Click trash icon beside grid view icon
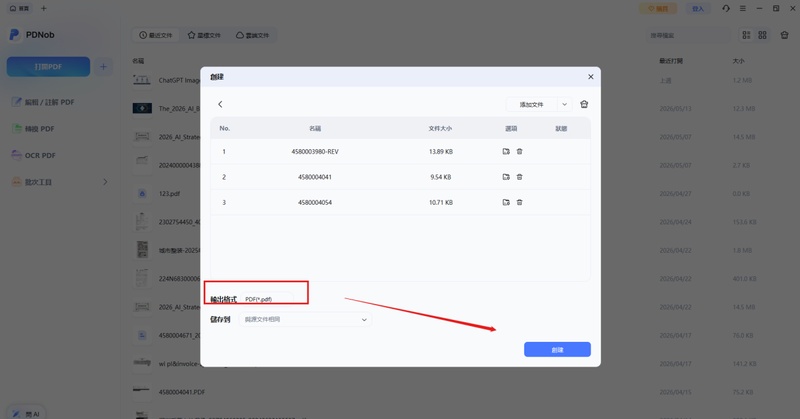 pos(784,35)
